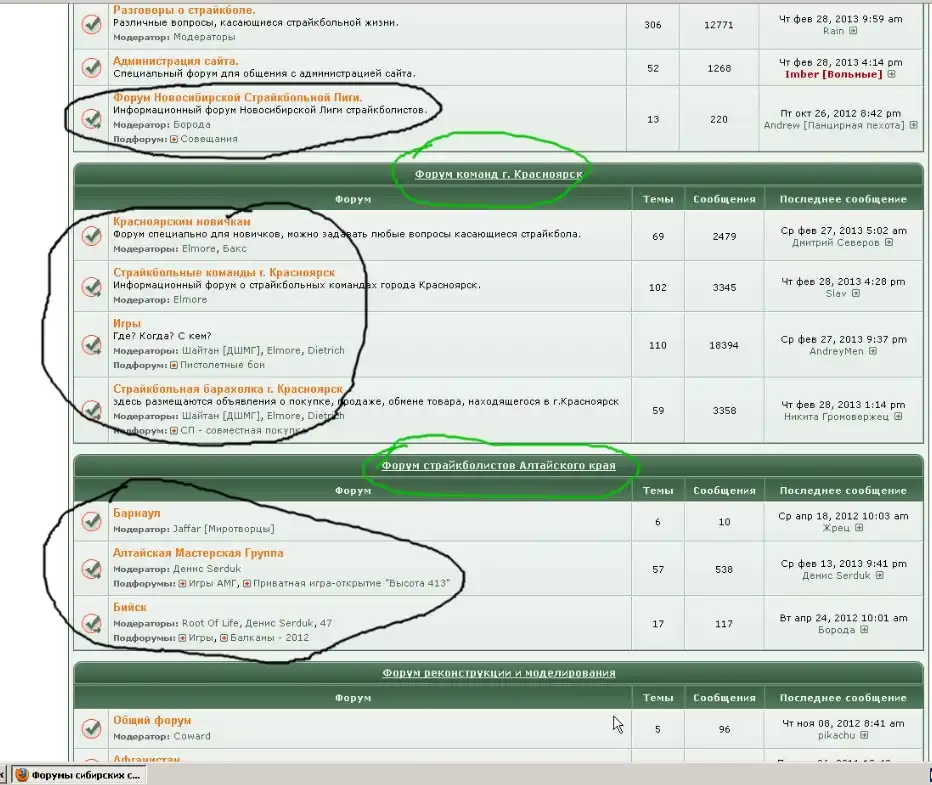Click the subforum icon before Совещания
The image size is (932, 785).
coord(174,139)
